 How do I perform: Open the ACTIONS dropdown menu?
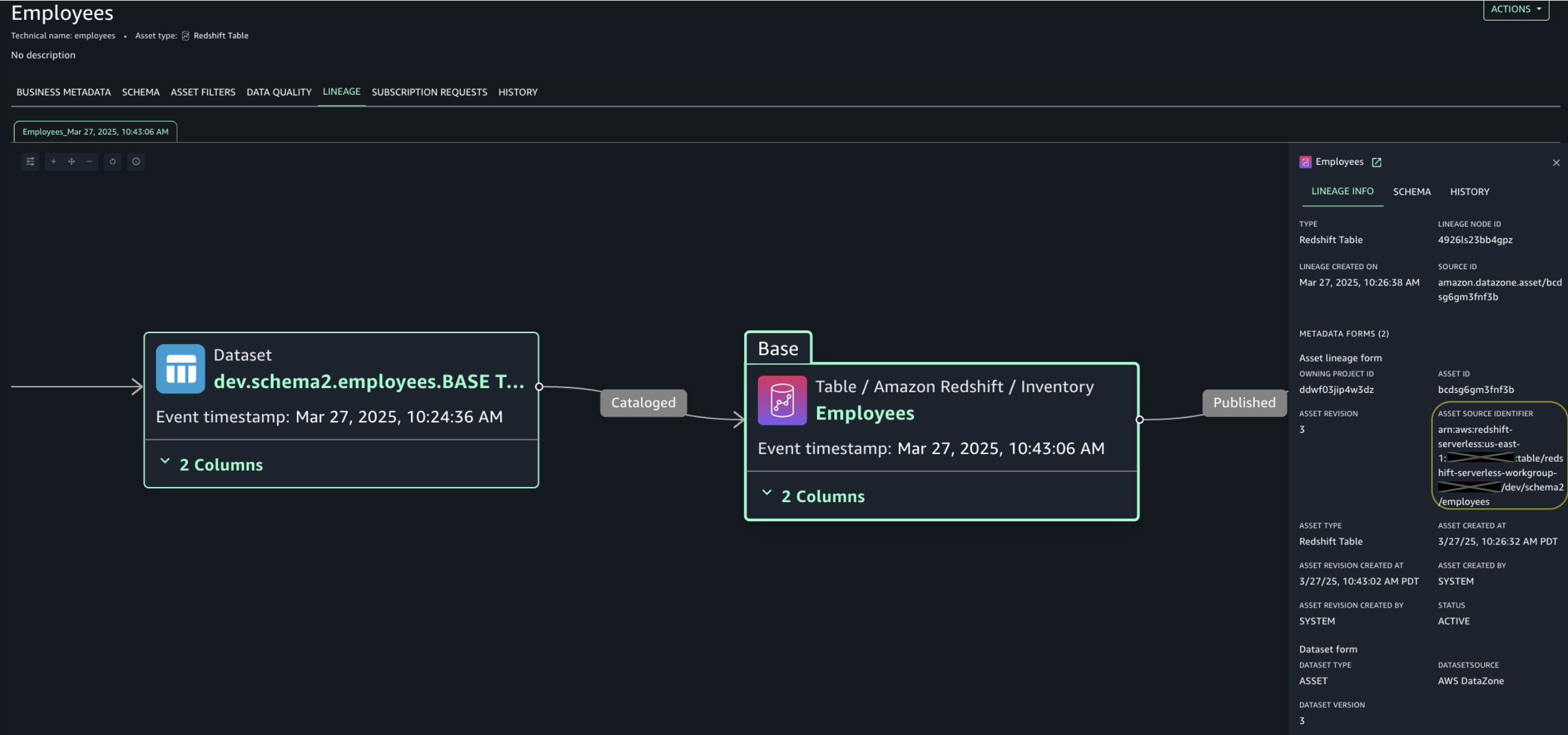pyautogui.click(x=1515, y=9)
